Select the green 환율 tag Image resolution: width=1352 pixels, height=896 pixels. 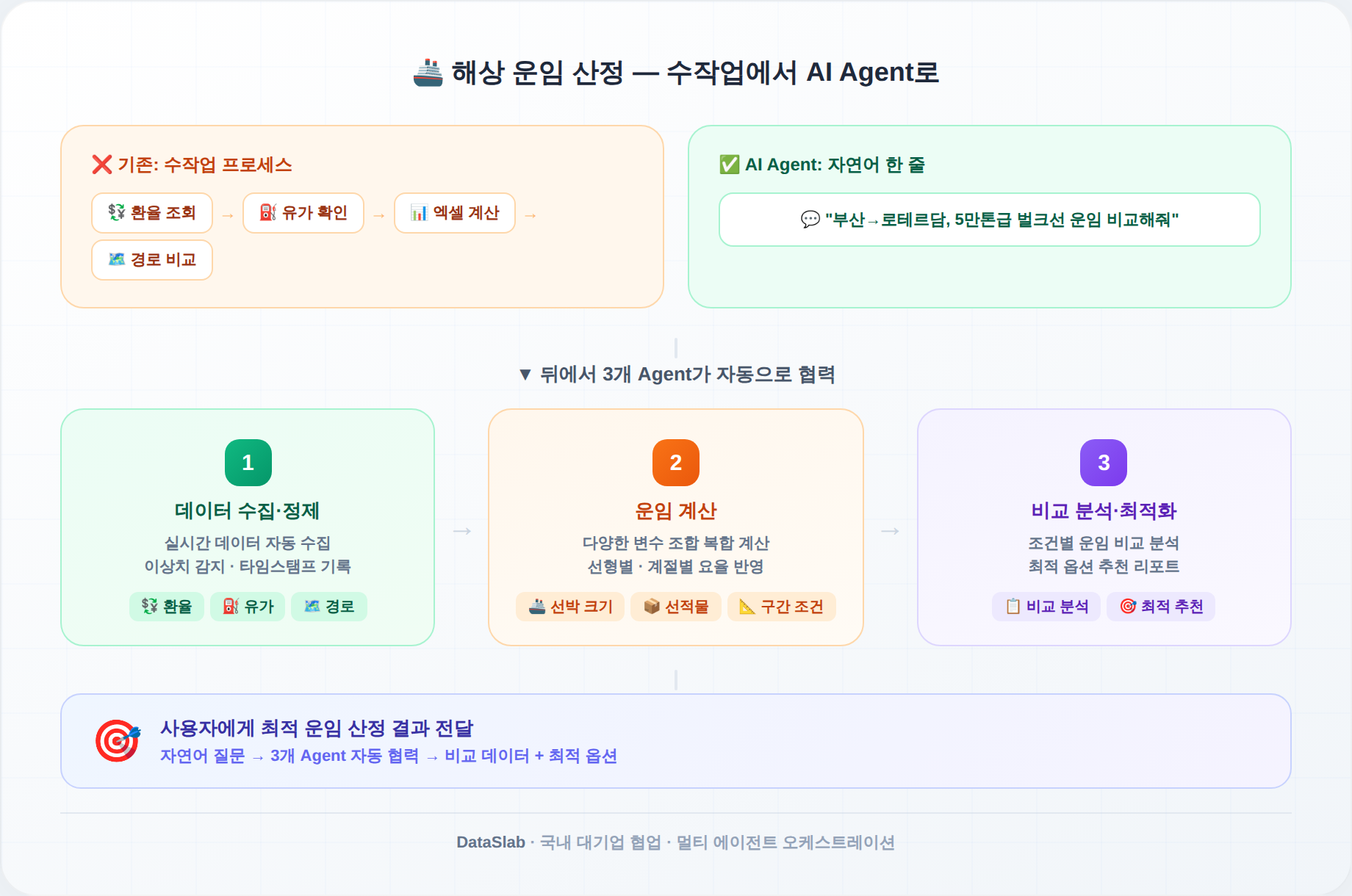pos(167,607)
